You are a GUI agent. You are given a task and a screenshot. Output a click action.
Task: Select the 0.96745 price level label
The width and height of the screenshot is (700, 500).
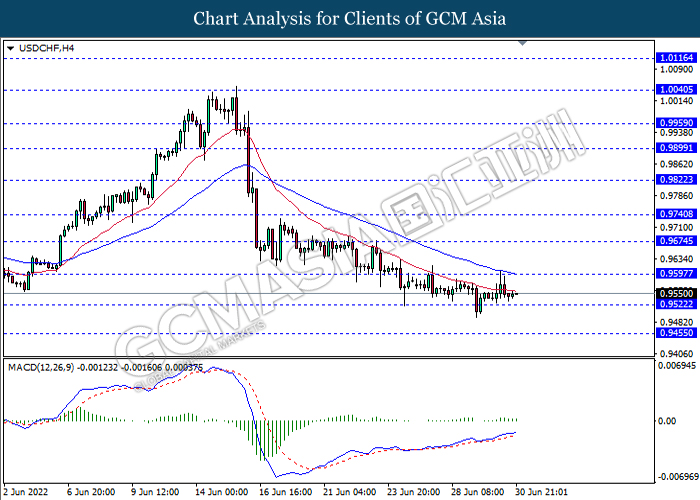[x=676, y=241]
